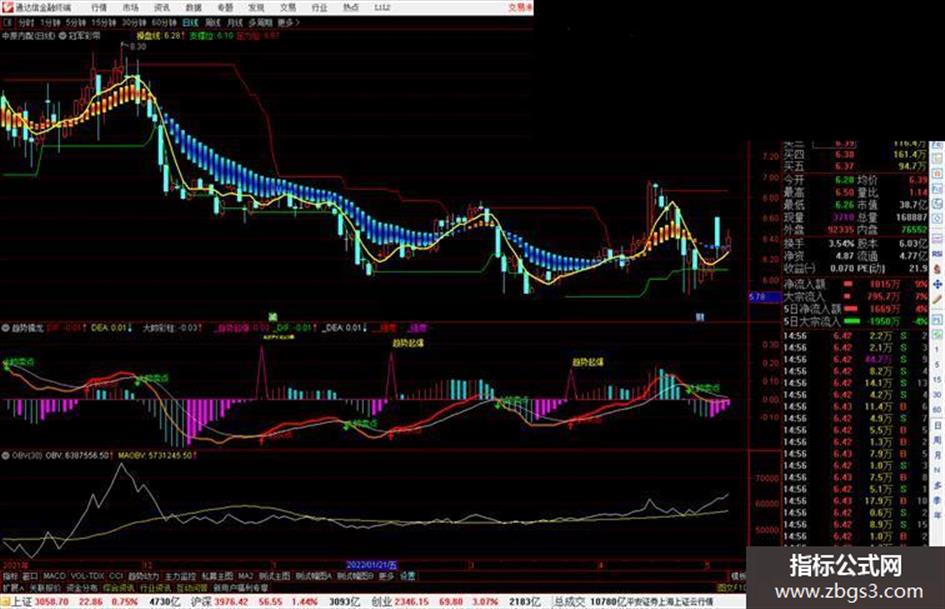Click 总成交 value in status bar
The image size is (945, 609).
(x=608, y=602)
